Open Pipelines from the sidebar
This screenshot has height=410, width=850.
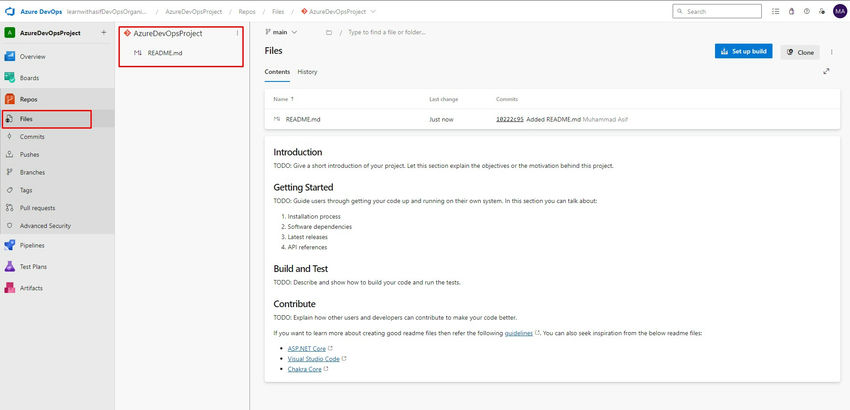pos(38,244)
